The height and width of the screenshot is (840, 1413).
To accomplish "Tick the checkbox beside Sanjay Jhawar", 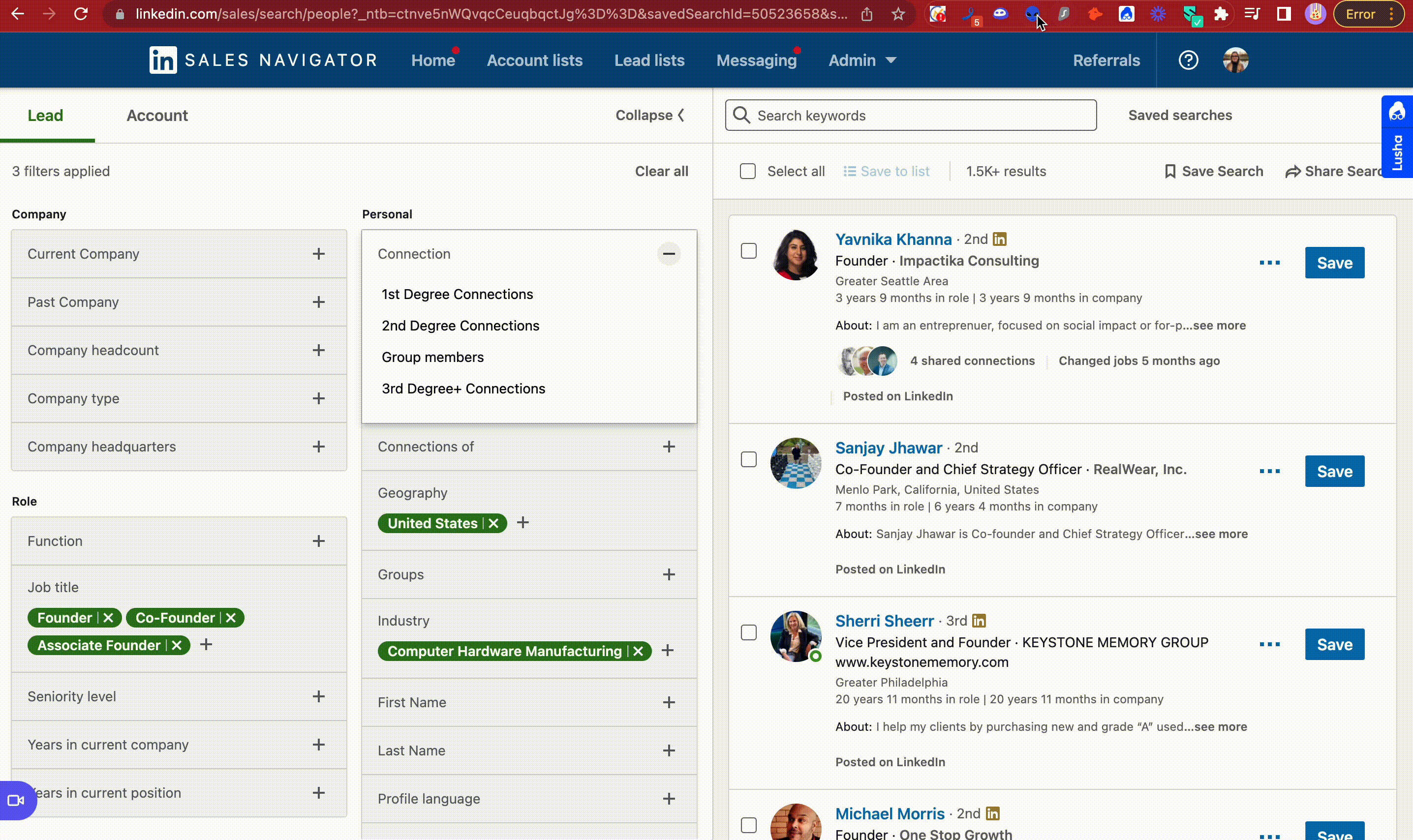I will pos(748,459).
